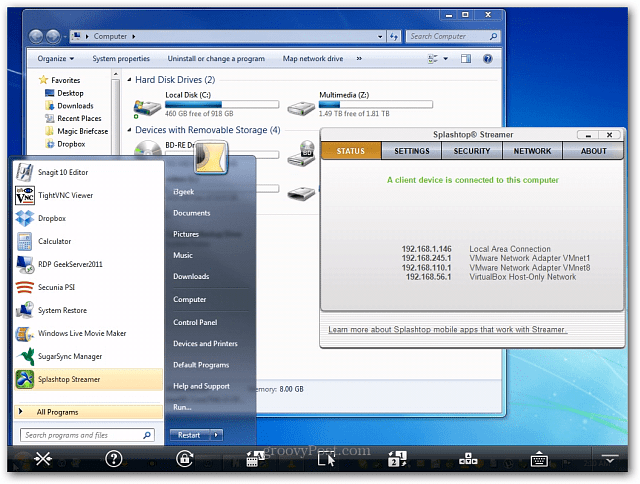Follow the Learn more about Splashtop mobile apps link

[x=447, y=329]
